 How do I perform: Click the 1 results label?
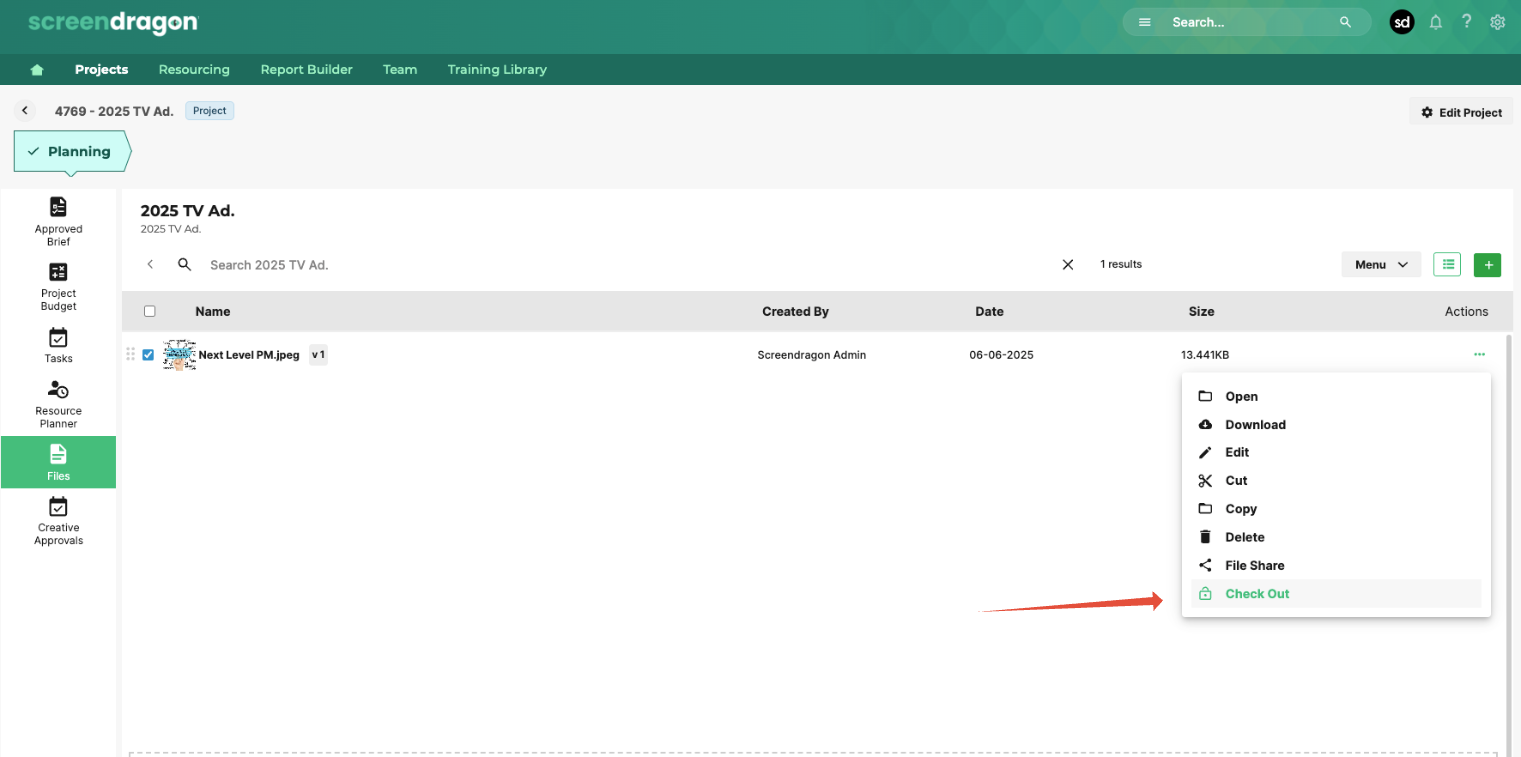(x=1121, y=265)
